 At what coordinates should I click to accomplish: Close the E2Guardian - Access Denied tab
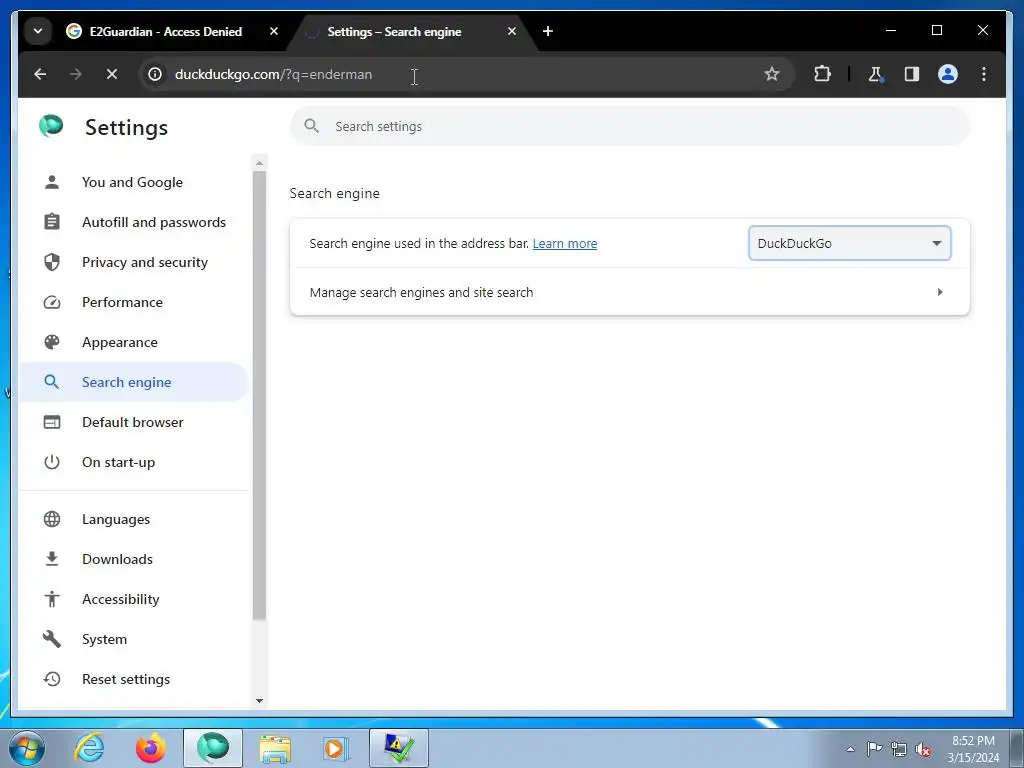pyautogui.click(x=274, y=31)
